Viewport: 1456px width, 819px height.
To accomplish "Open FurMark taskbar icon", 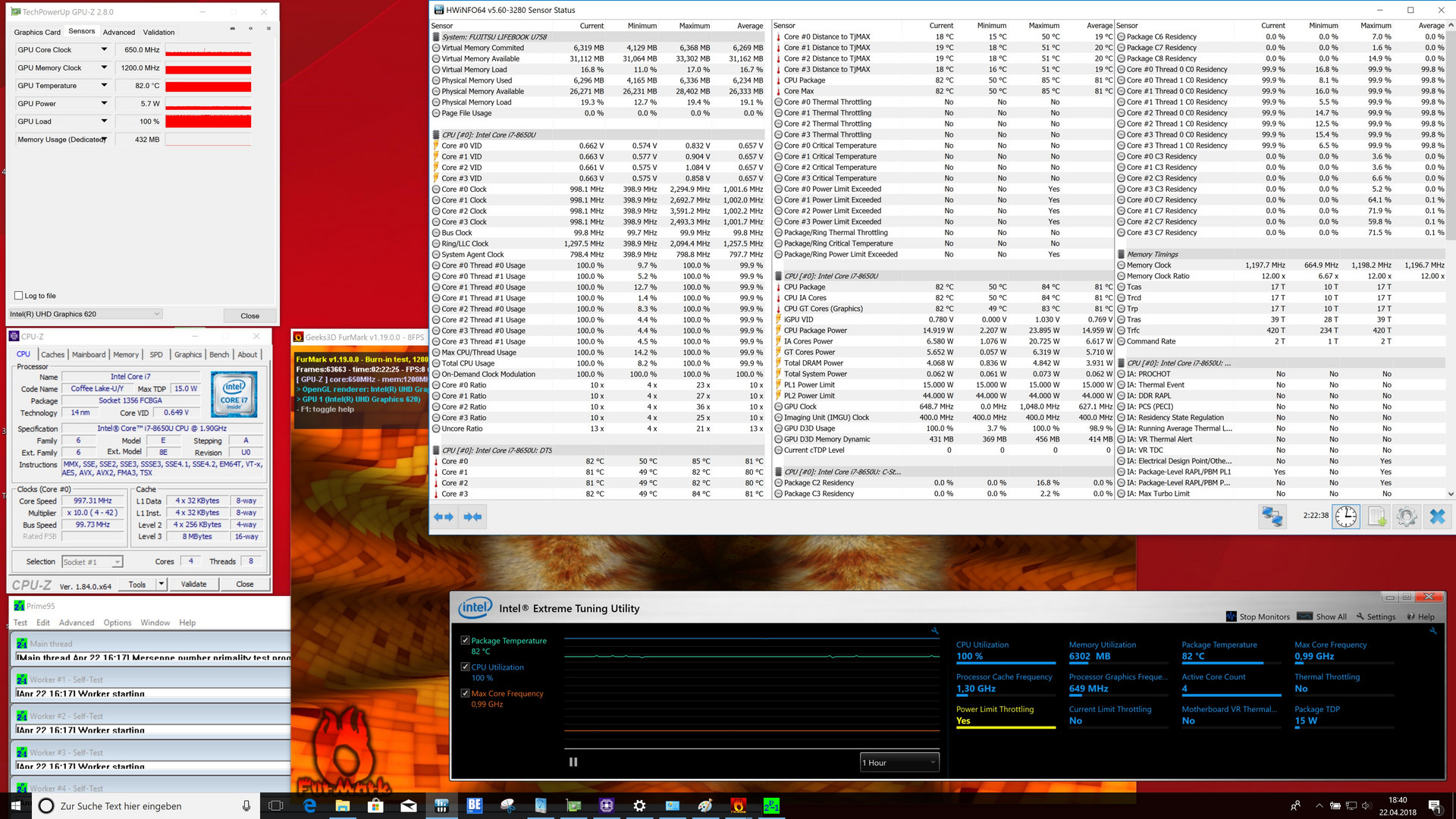I will pyautogui.click(x=738, y=805).
